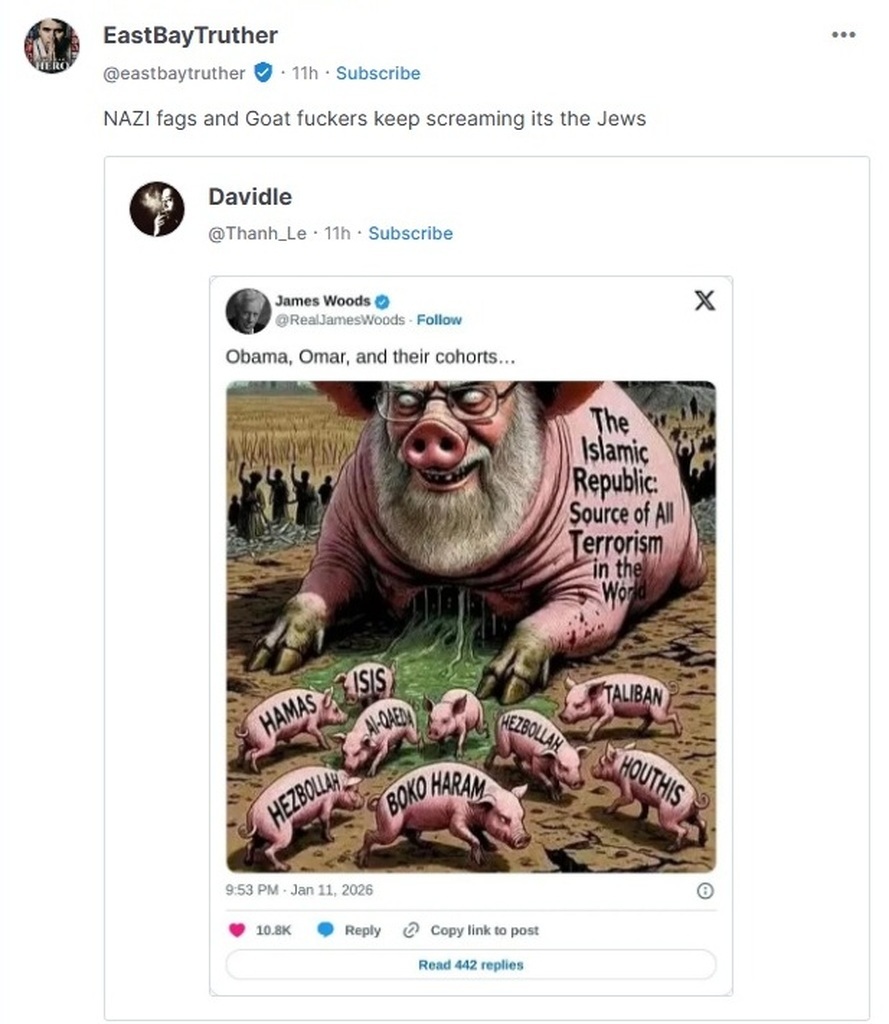
Task: Click the X logo in embedded tweet
Action: coord(704,300)
